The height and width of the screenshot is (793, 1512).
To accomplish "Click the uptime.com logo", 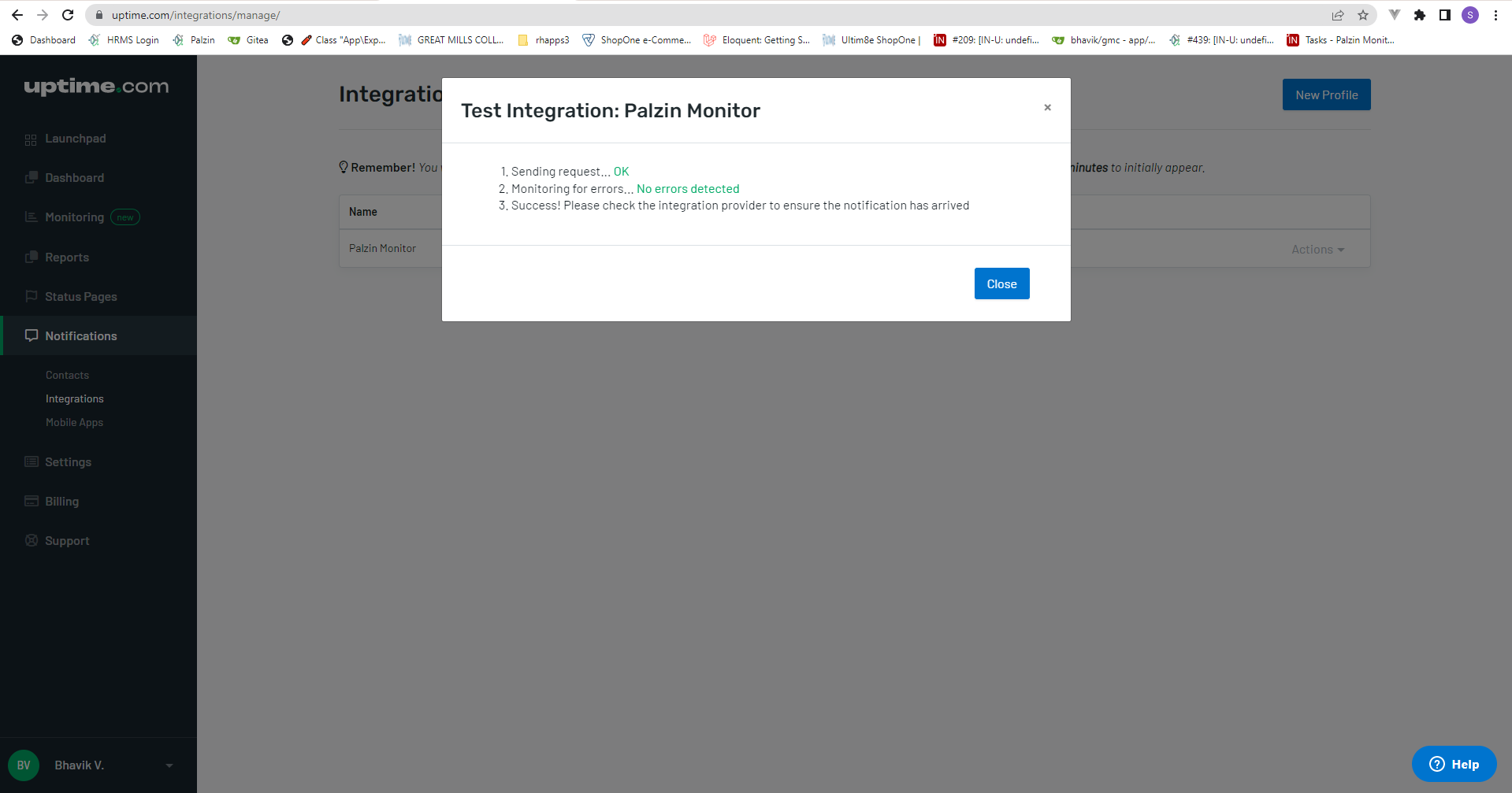I will coord(96,87).
